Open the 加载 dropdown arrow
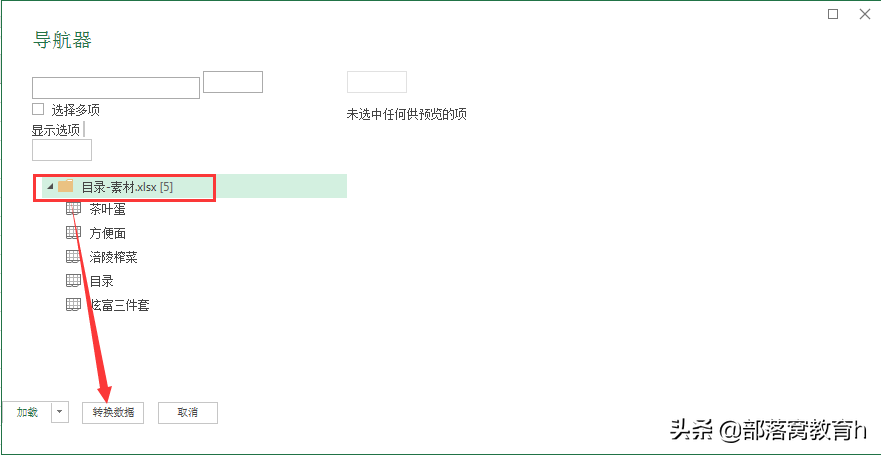This screenshot has width=881, height=455. pyautogui.click(x=60, y=412)
